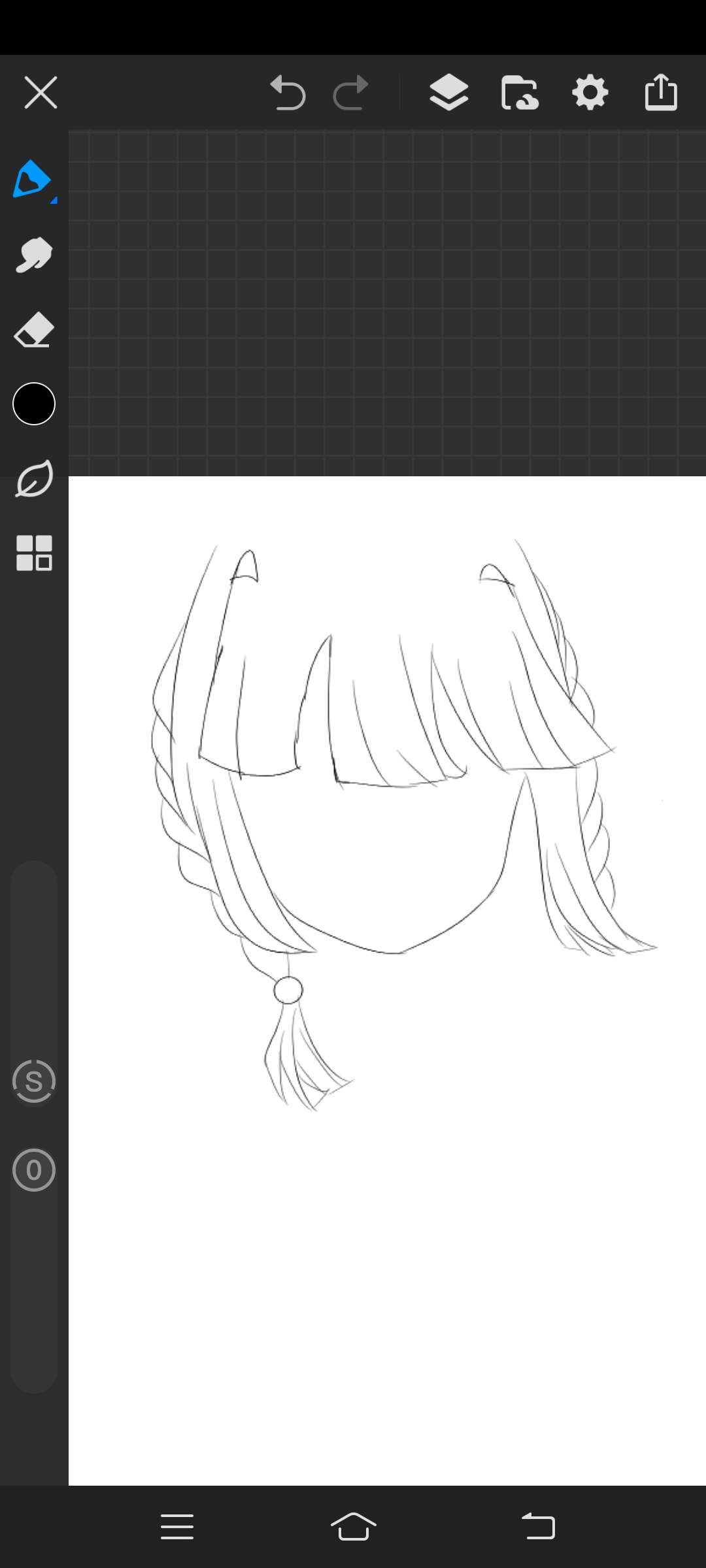Select the smudge tool
This screenshot has width=706, height=1568.
pos(34,254)
